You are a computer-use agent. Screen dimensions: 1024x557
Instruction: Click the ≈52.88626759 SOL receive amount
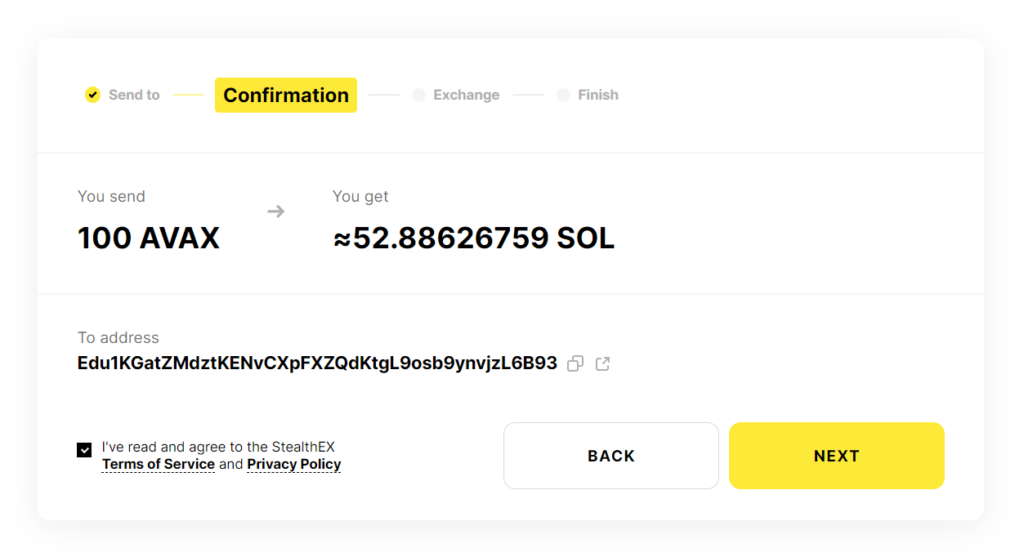pyautogui.click(x=473, y=238)
